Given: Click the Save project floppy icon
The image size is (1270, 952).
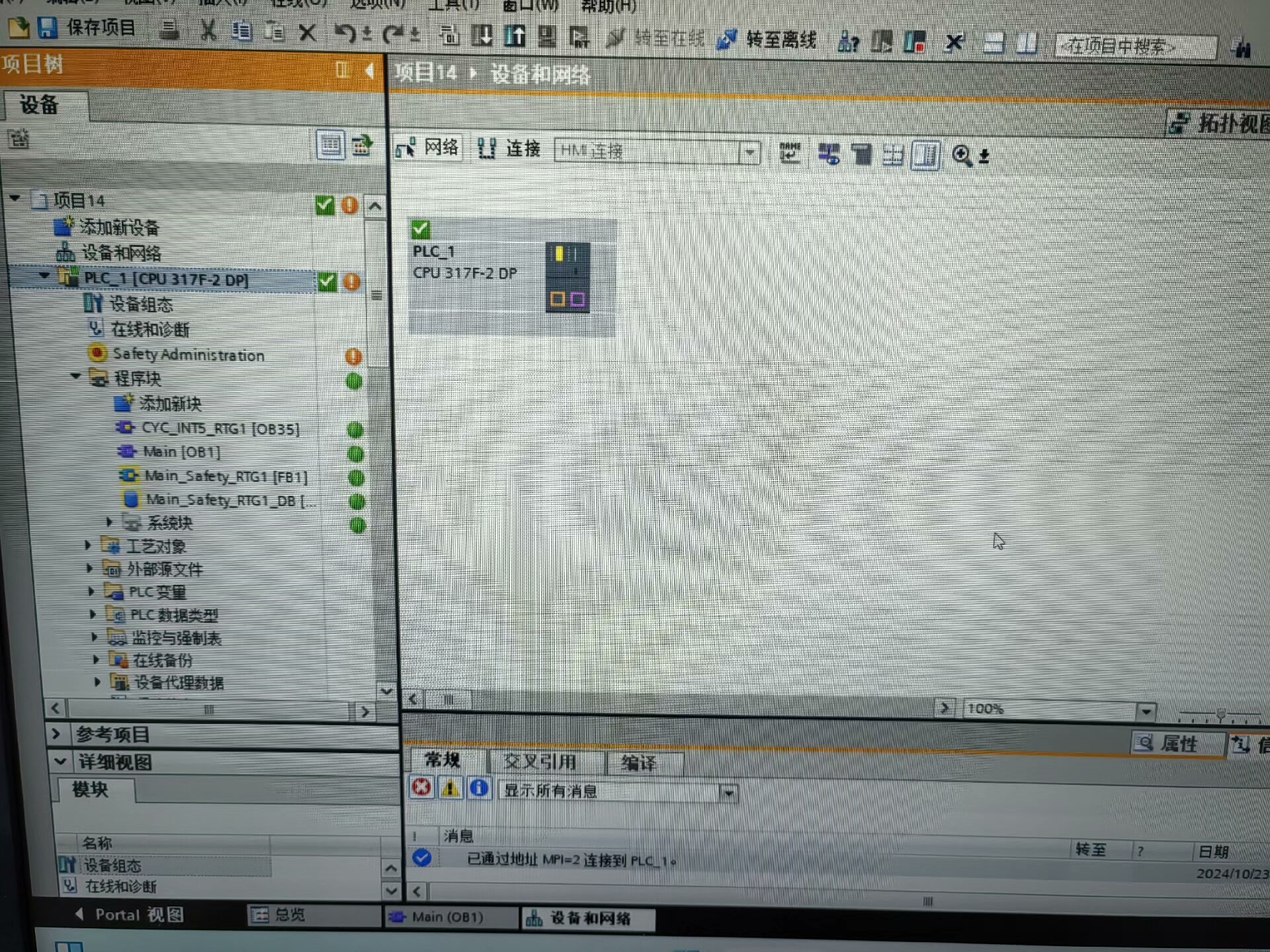Looking at the screenshot, I should pos(48,28).
